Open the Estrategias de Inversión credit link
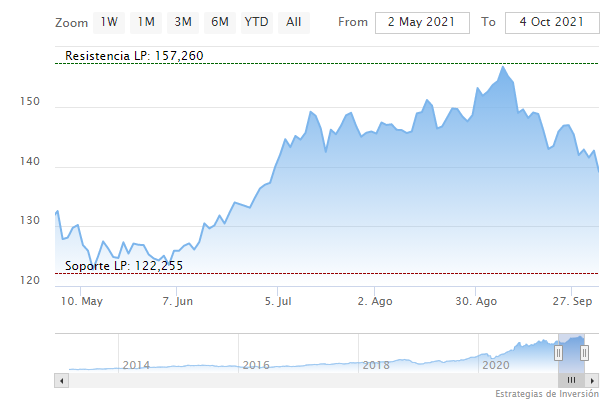609x406 pixels. click(546, 395)
